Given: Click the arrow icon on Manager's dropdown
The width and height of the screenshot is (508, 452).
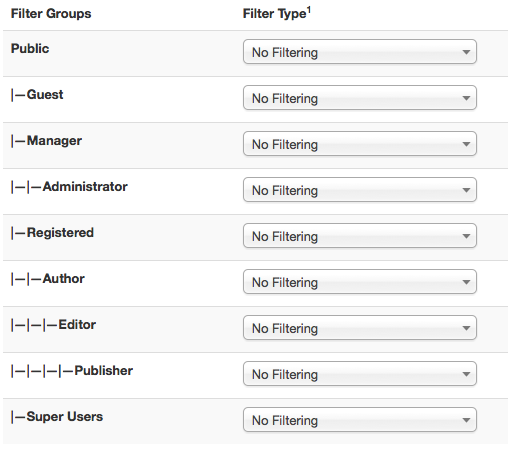Looking at the screenshot, I should click(466, 144).
